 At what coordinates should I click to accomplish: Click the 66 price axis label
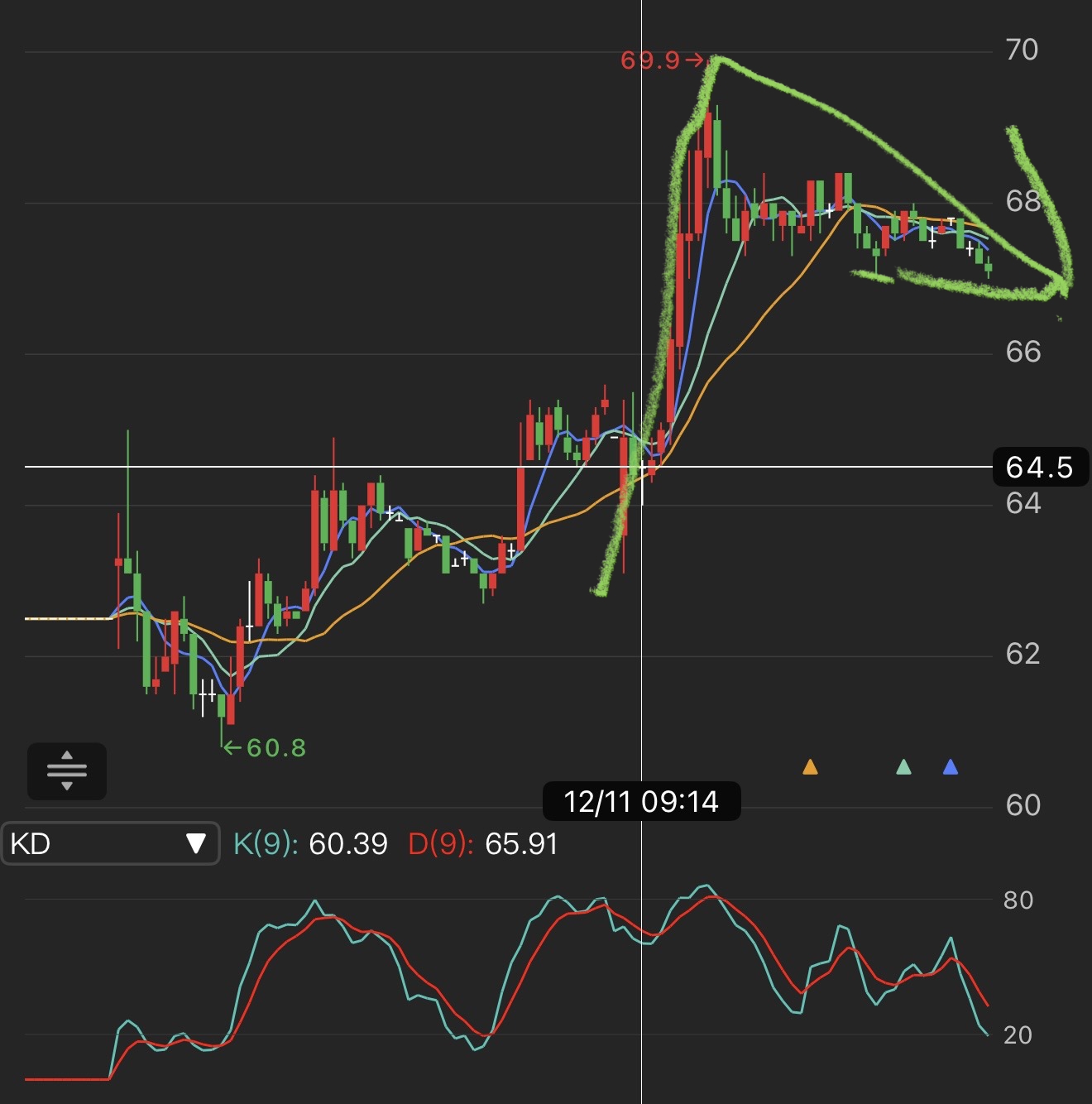click(1023, 353)
